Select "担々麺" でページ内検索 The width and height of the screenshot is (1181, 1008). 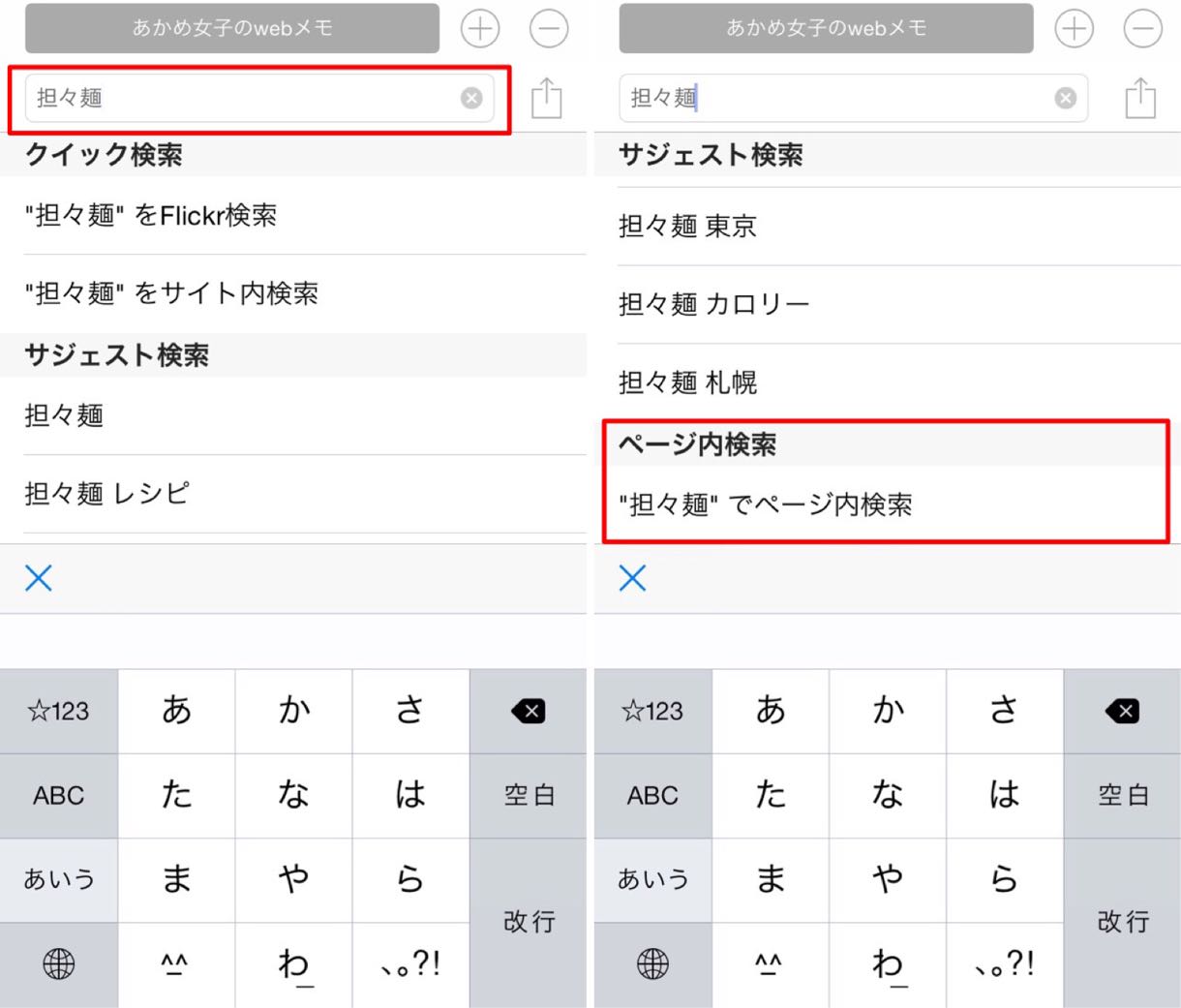888,504
